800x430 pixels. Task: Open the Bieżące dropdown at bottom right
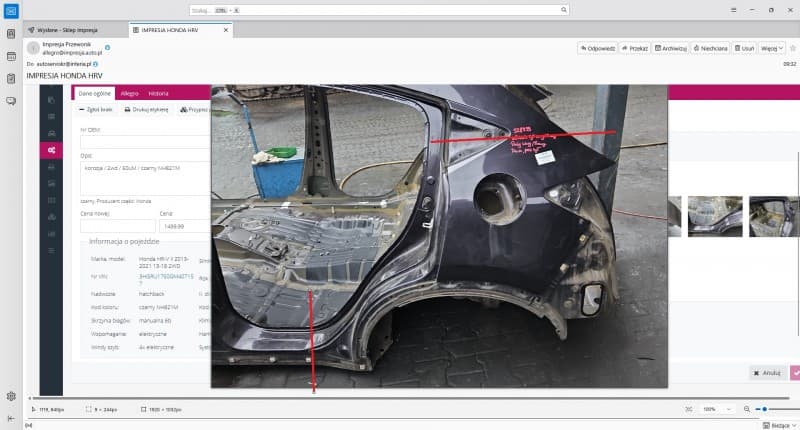point(779,425)
